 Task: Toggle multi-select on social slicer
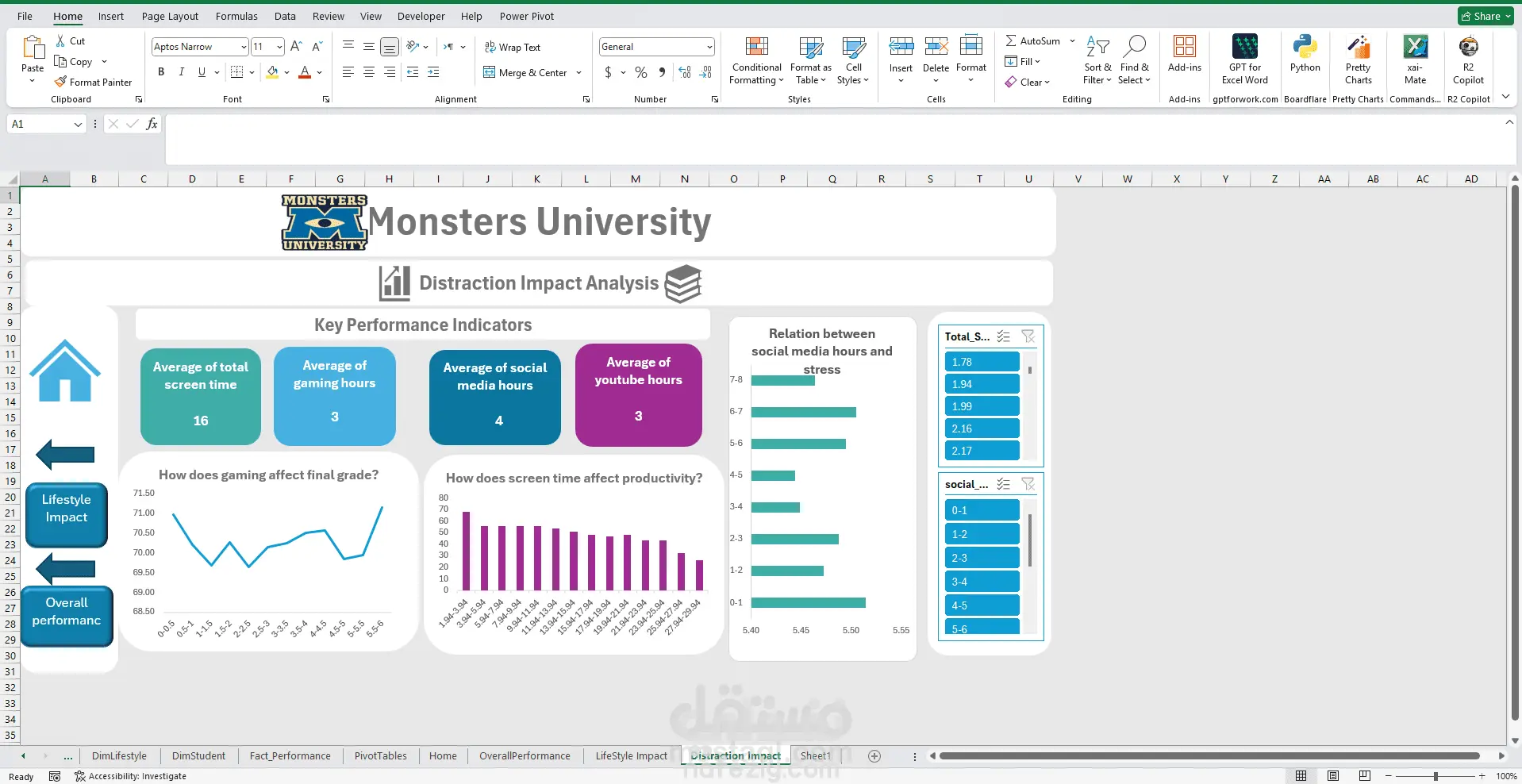1004,484
